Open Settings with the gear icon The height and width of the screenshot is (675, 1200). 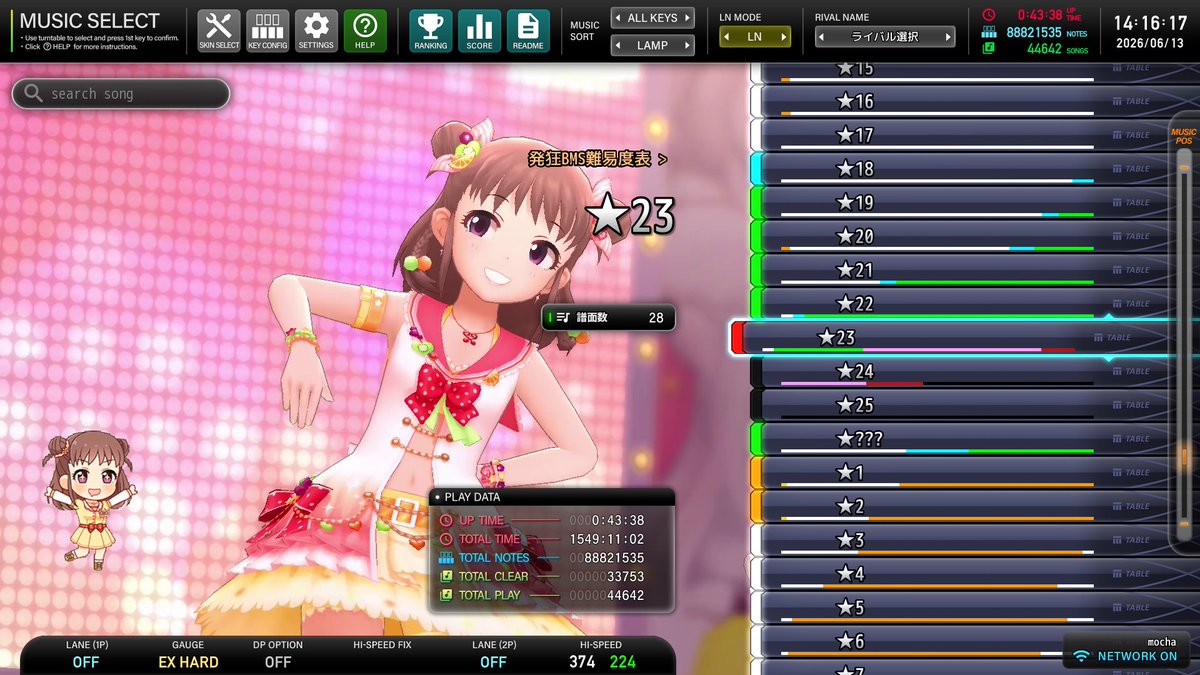316,31
